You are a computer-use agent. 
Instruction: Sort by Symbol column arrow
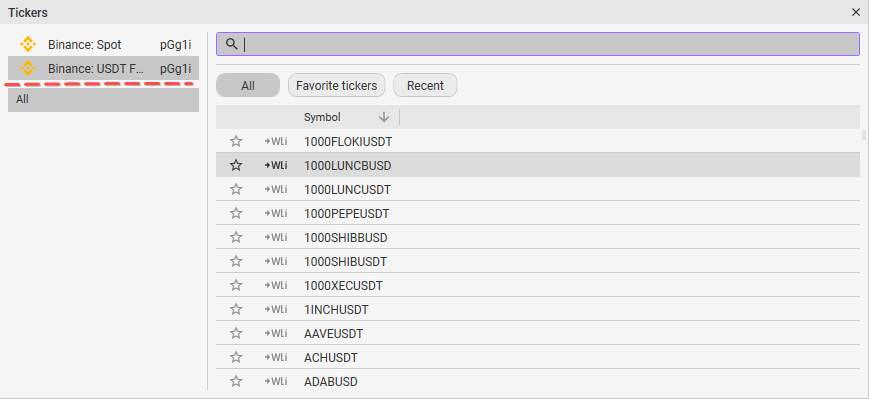(384, 117)
